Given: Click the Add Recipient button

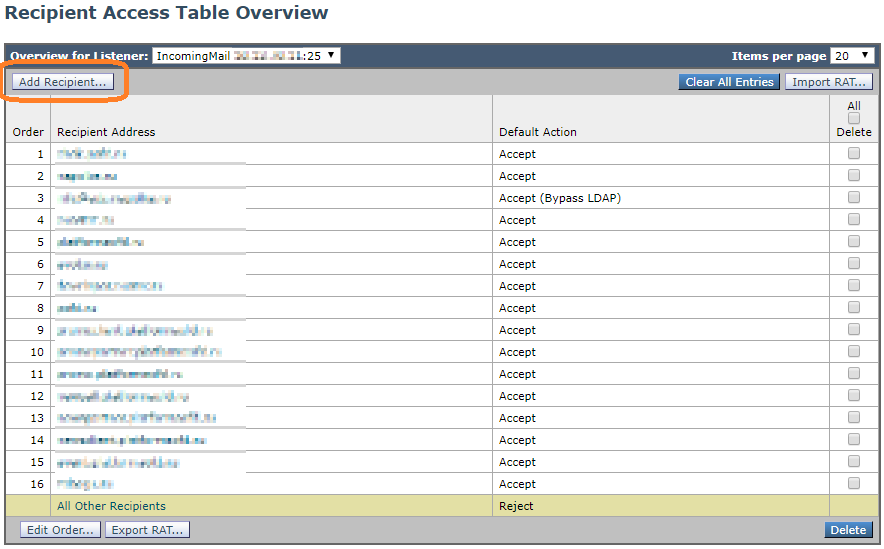Looking at the screenshot, I should [x=63, y=82].
